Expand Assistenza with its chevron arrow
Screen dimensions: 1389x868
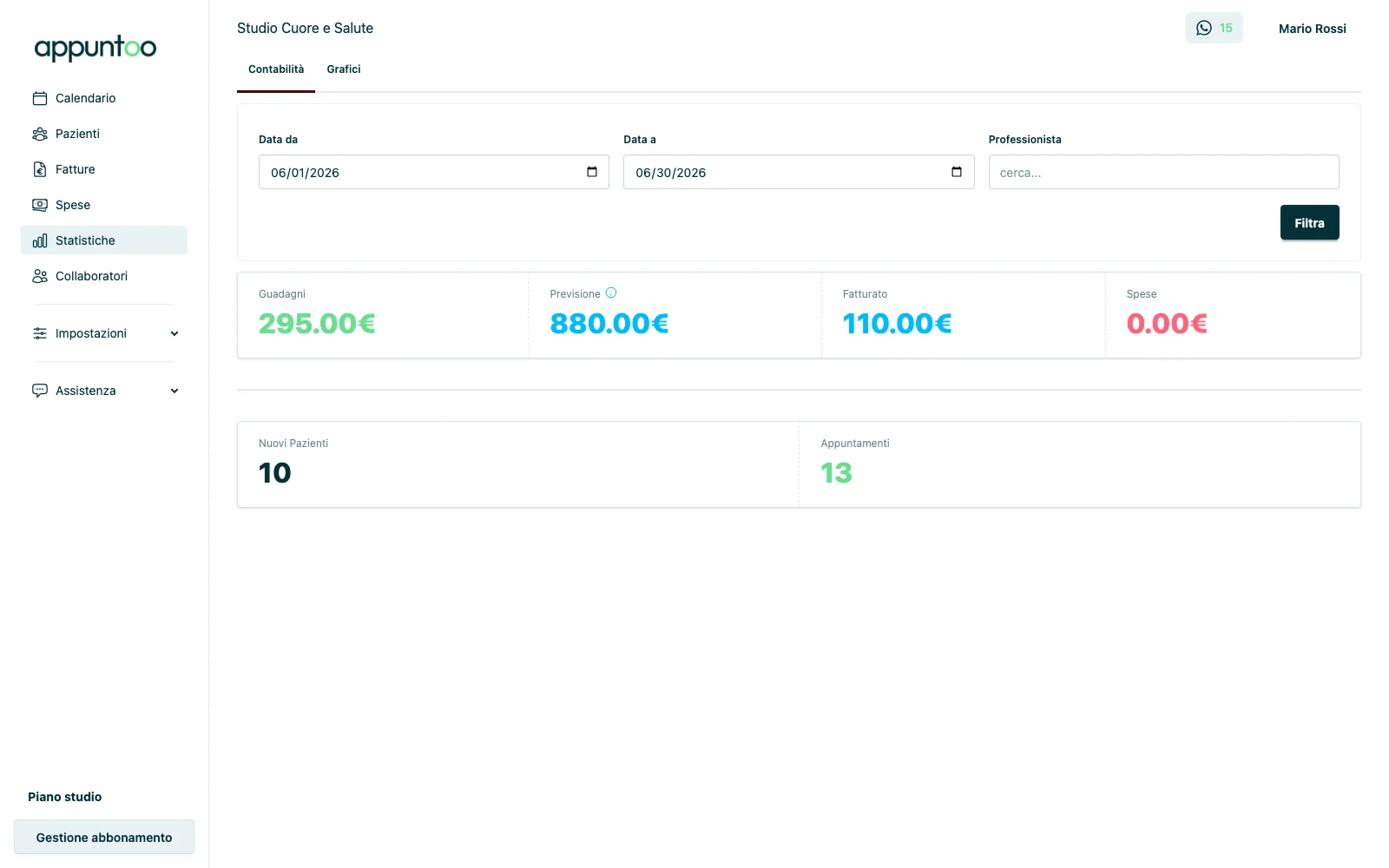(174, 391)
